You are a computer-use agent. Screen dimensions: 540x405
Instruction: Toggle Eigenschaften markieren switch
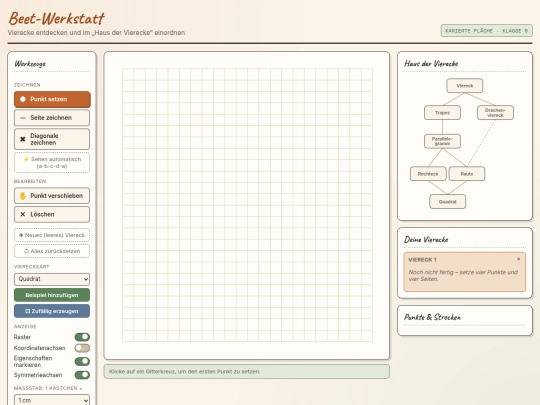82,361
